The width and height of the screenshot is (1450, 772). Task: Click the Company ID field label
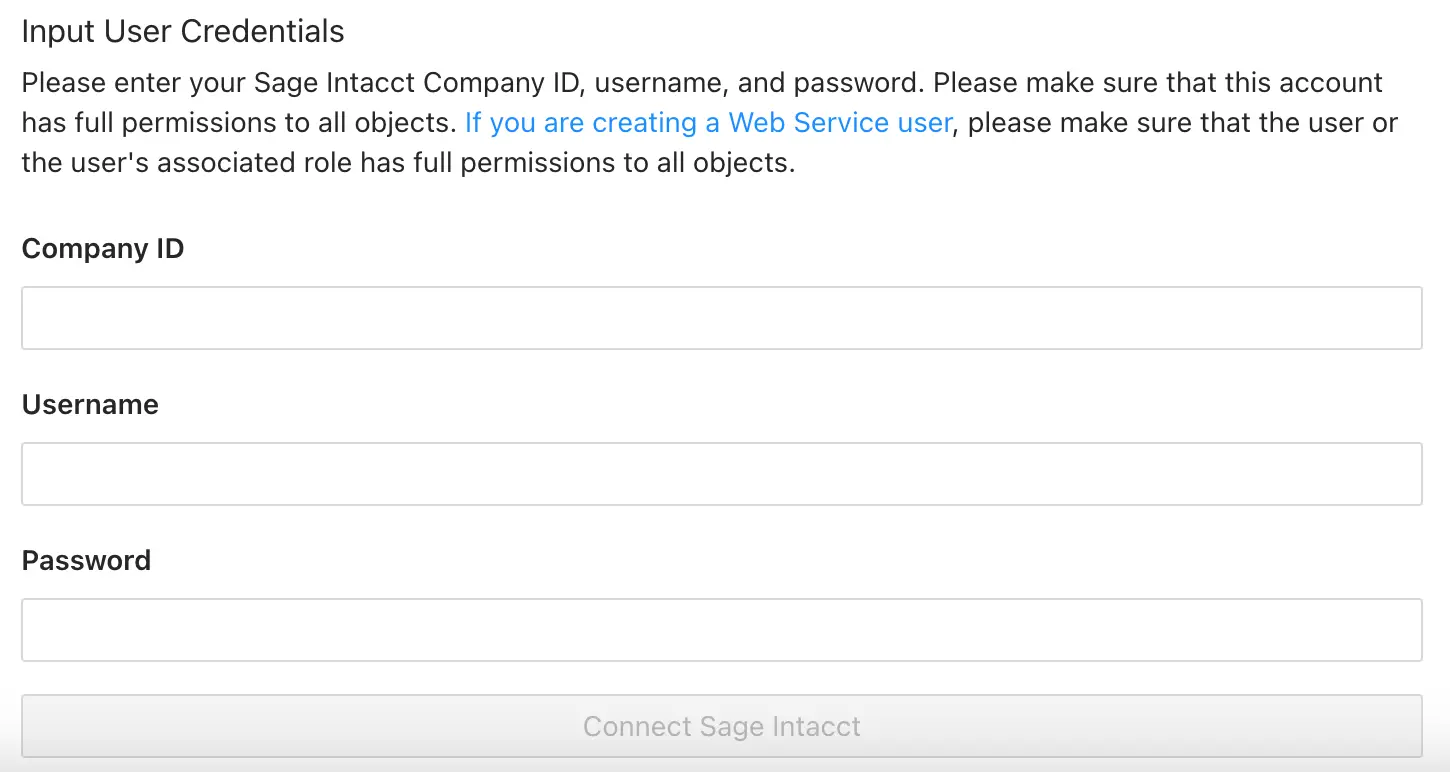(103, 248)
